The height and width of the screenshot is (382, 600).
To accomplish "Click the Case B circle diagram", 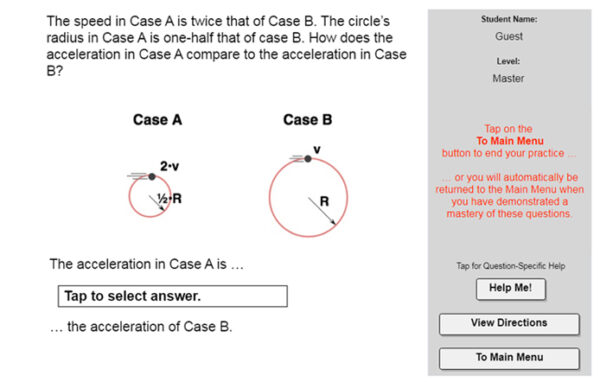I will pos(308,197).
